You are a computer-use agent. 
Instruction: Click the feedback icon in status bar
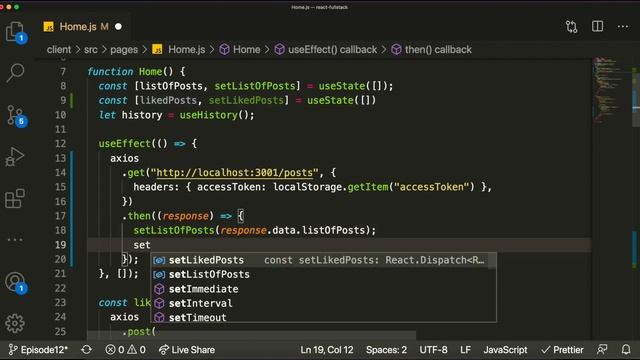tap(602, 350)
